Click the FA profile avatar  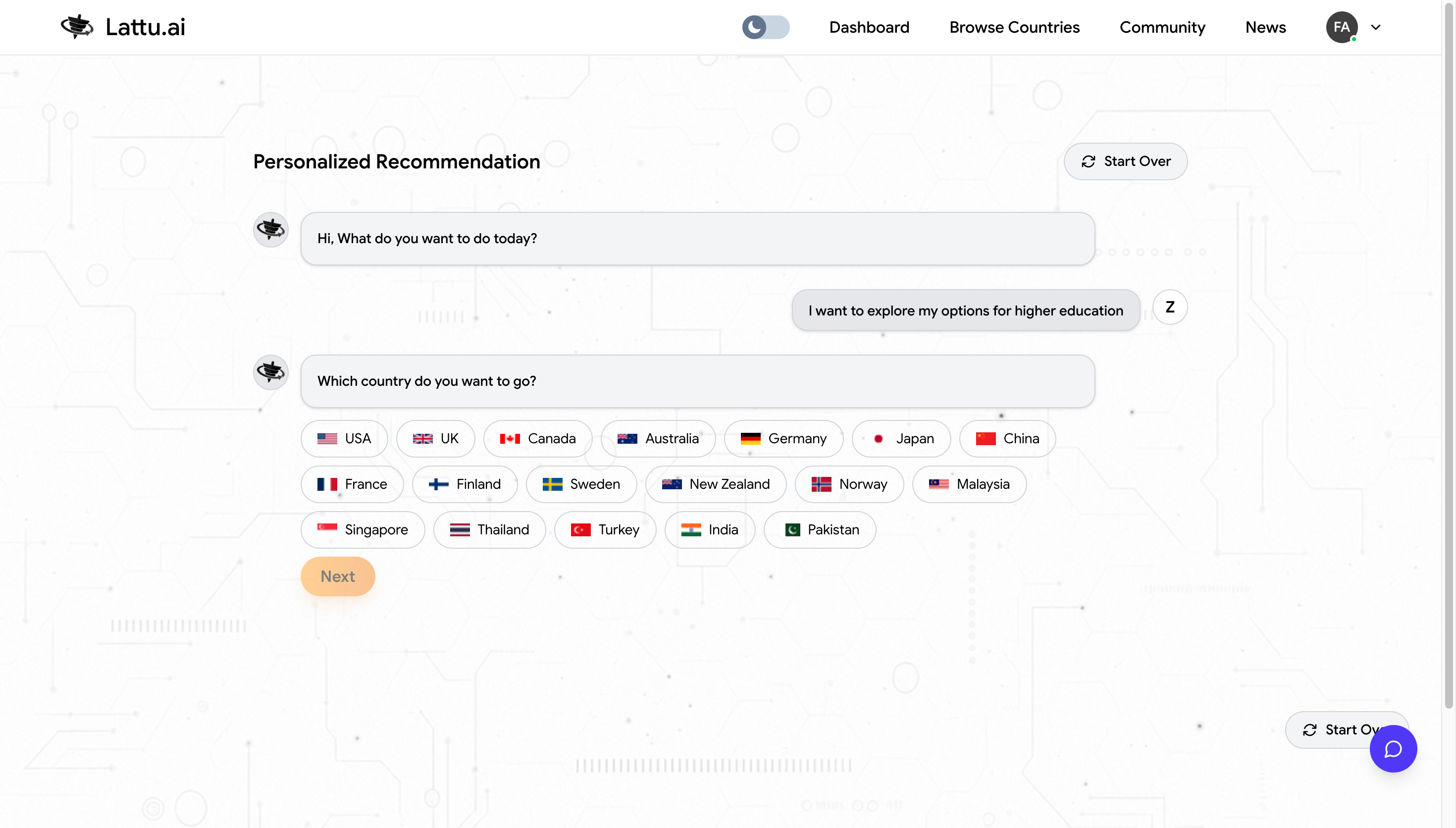pos(1341,27)
